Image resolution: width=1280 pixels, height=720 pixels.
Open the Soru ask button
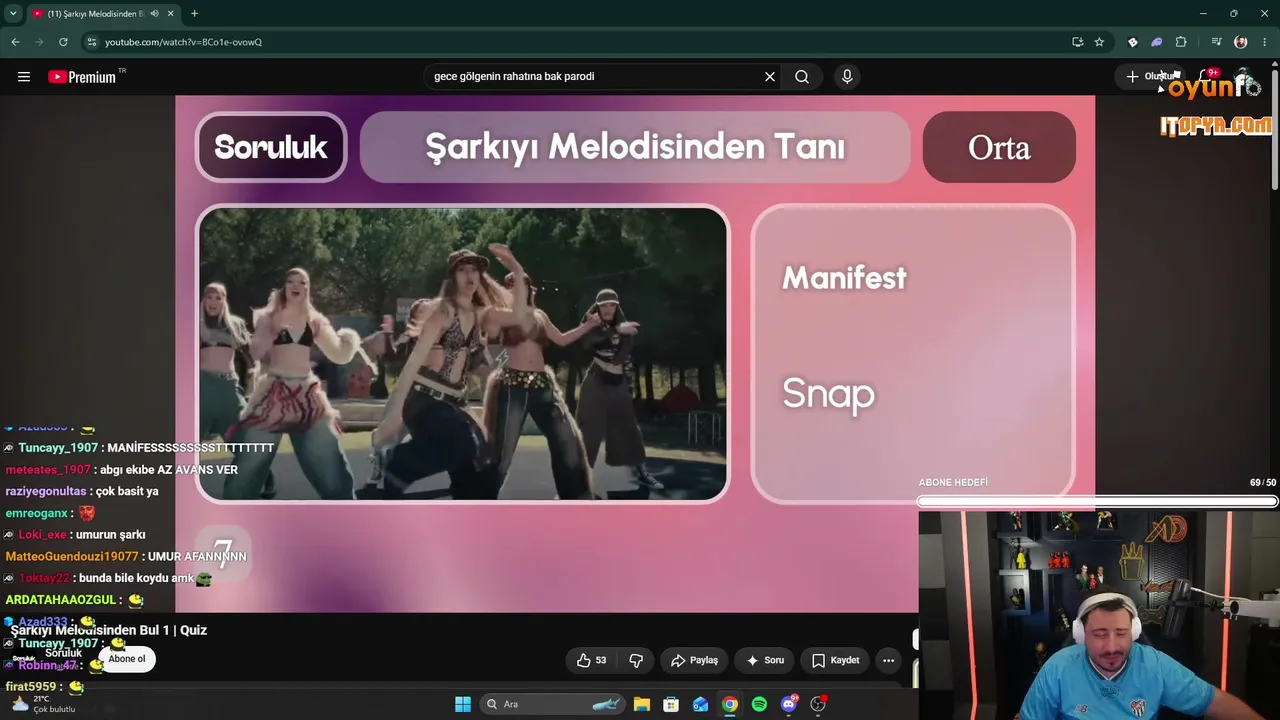tap(765, 660)
